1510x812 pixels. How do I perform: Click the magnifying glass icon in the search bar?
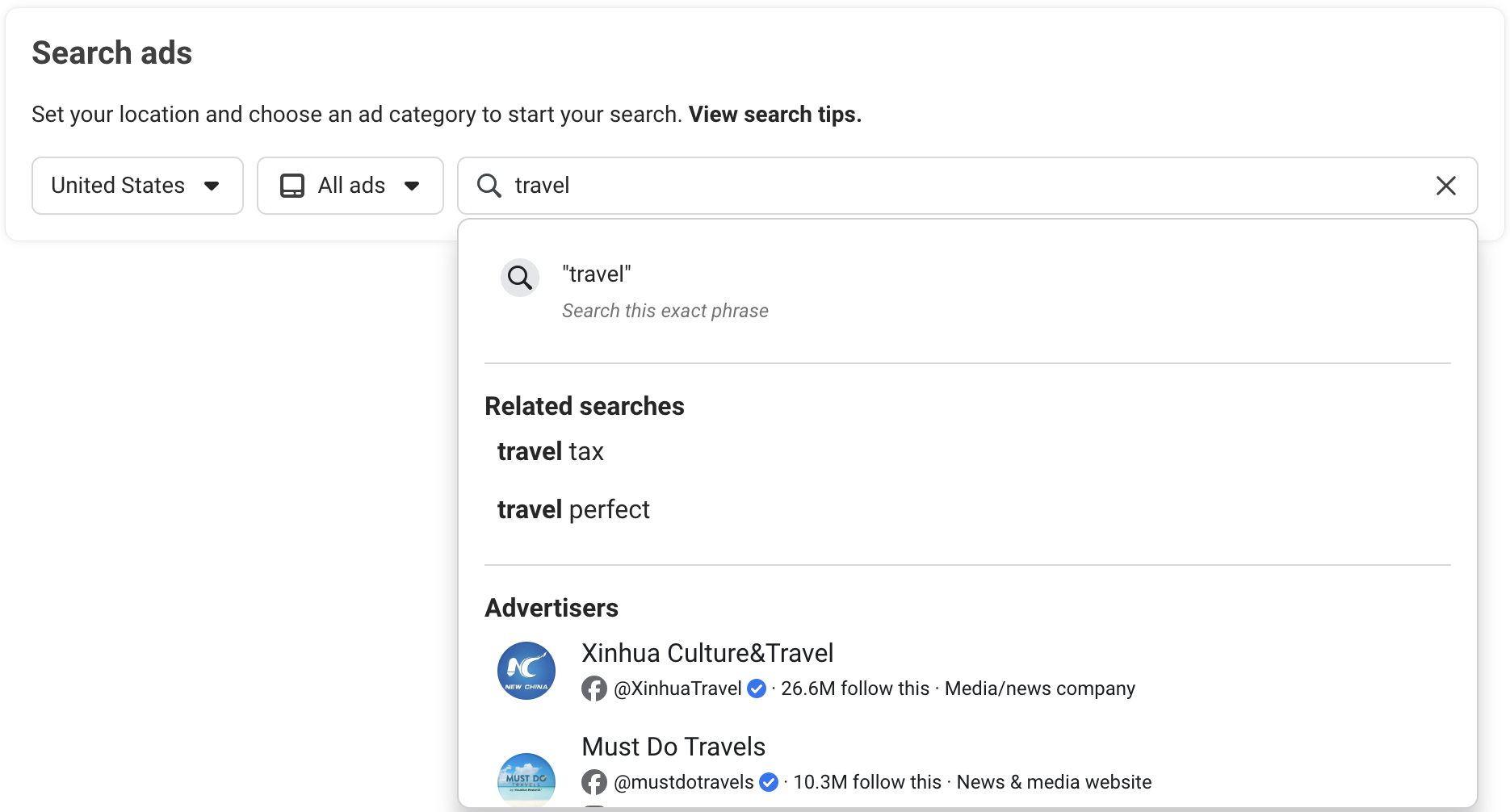489,186
